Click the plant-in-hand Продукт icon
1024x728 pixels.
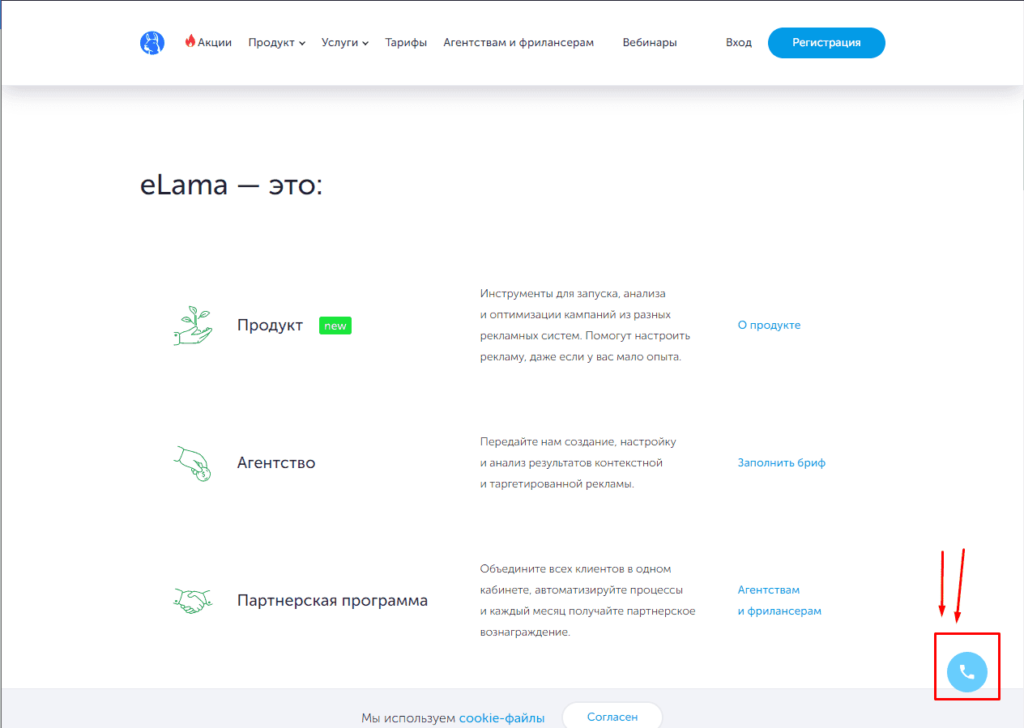point(193,325)
